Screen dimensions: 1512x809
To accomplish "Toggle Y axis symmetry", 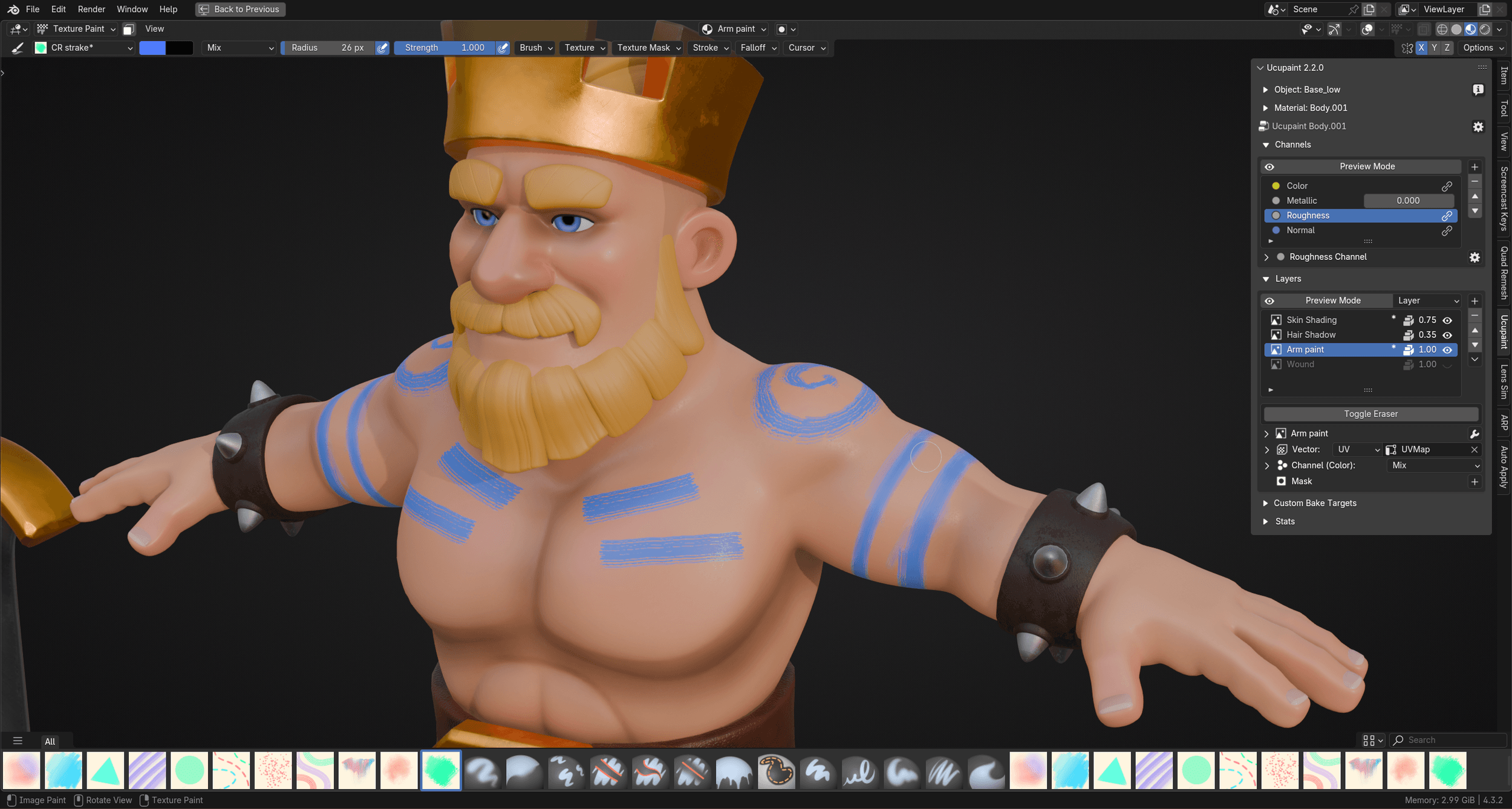I will pyautogui.click(x=1434, y=48).
